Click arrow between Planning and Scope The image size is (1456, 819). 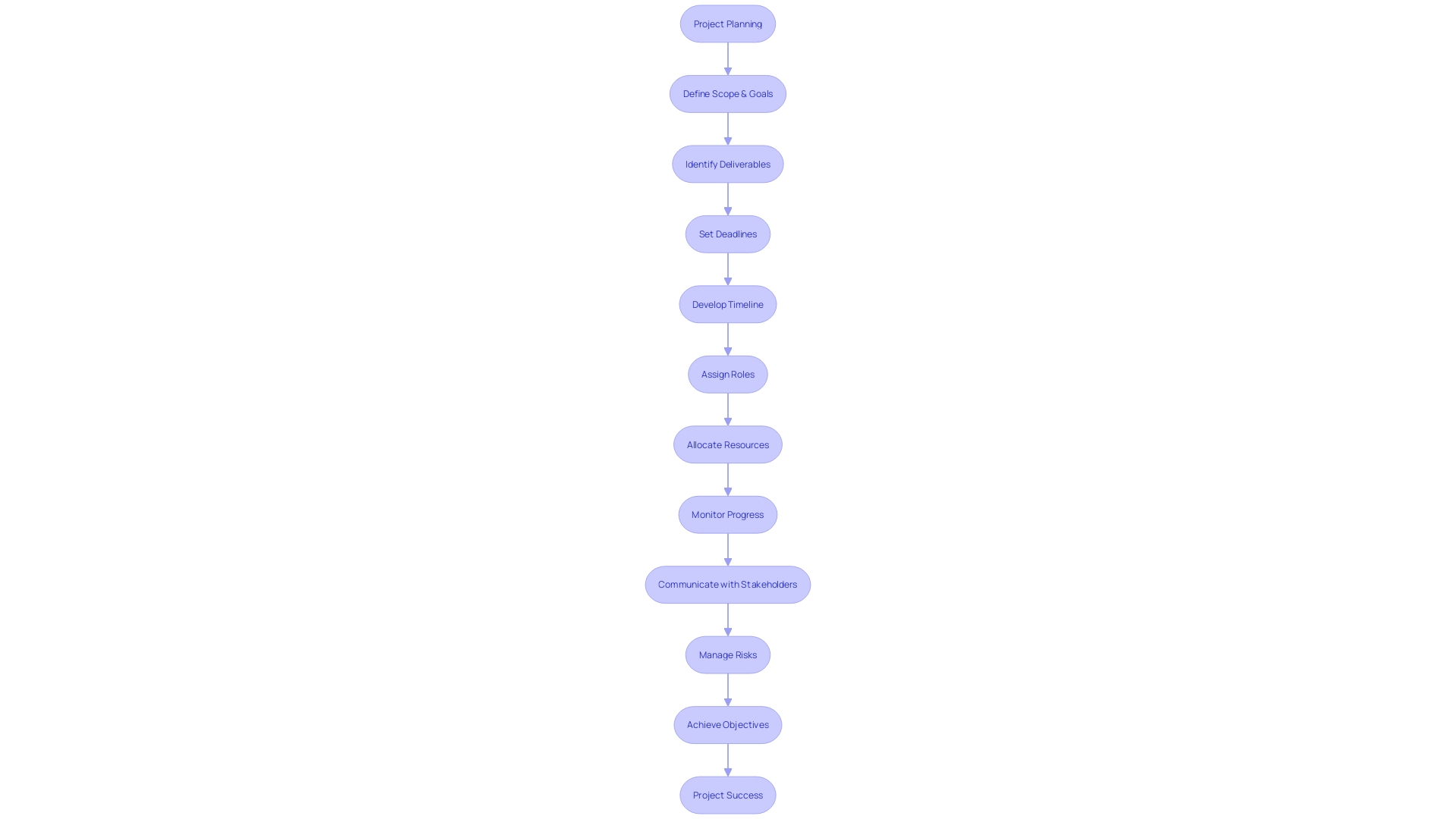point(727,58)
